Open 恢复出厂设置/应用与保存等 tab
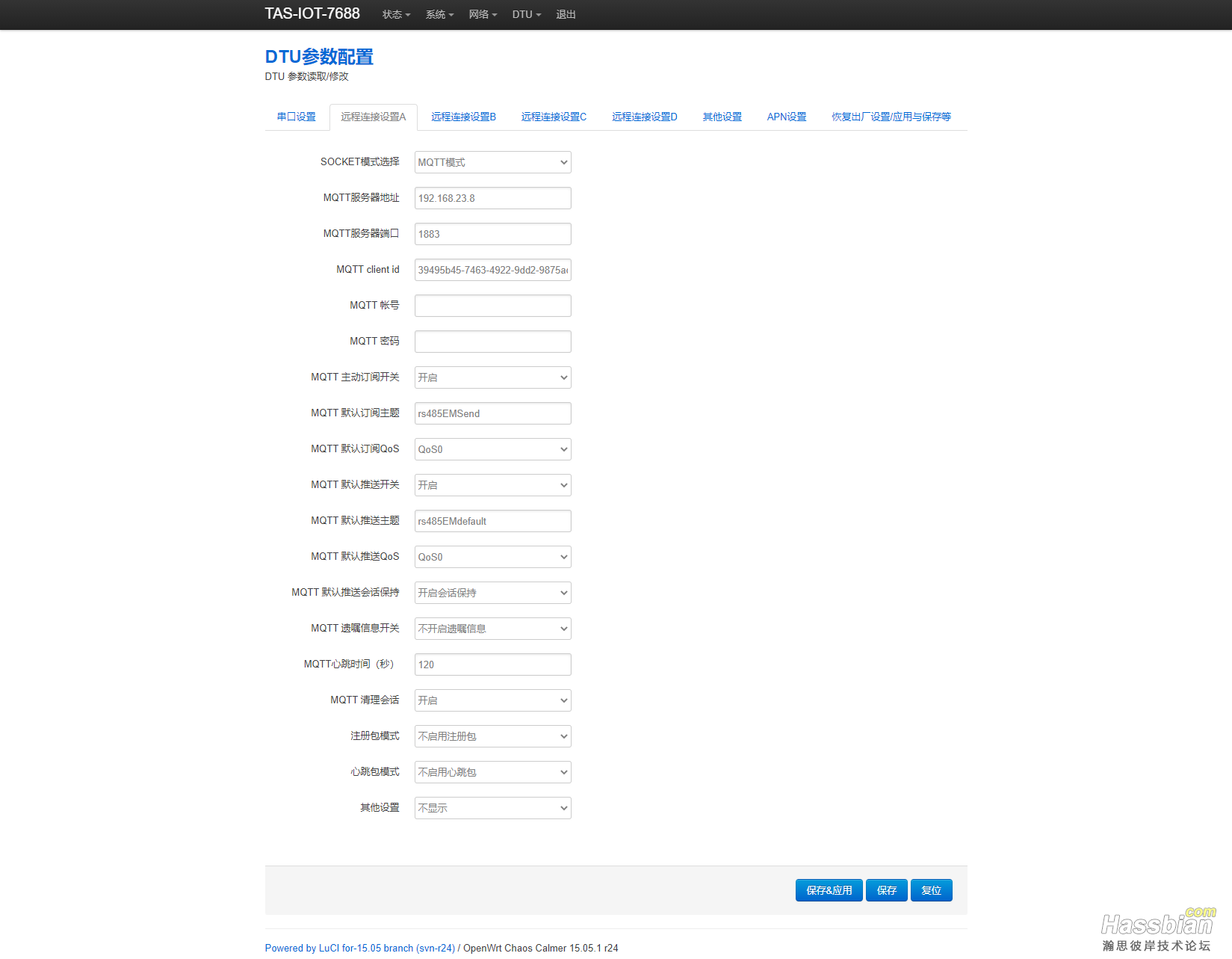The width and height of the screenshot is (1232, 959). pyautogui.click(x=891, y=117)
